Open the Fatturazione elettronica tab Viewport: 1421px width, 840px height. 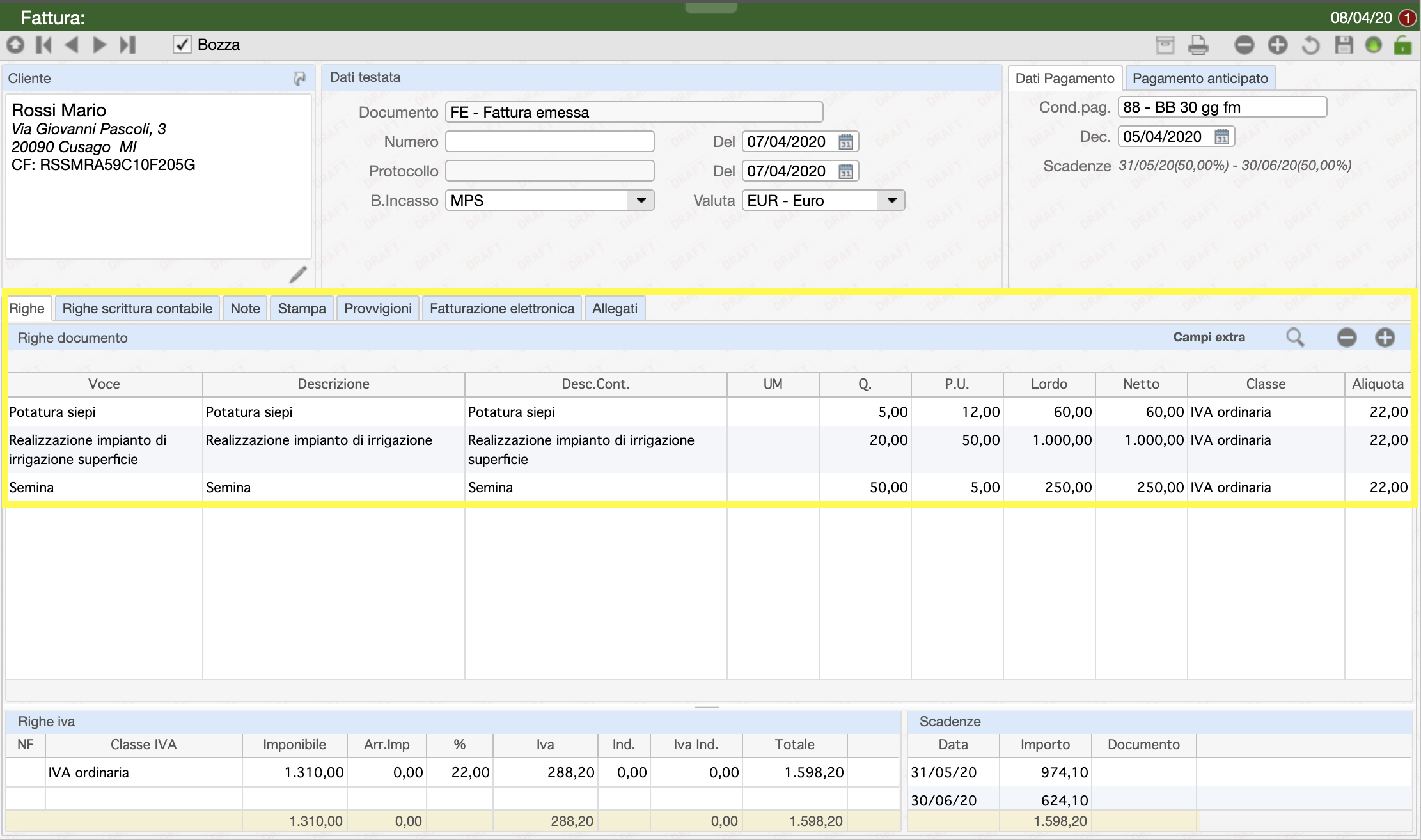[x=502, y=309]
